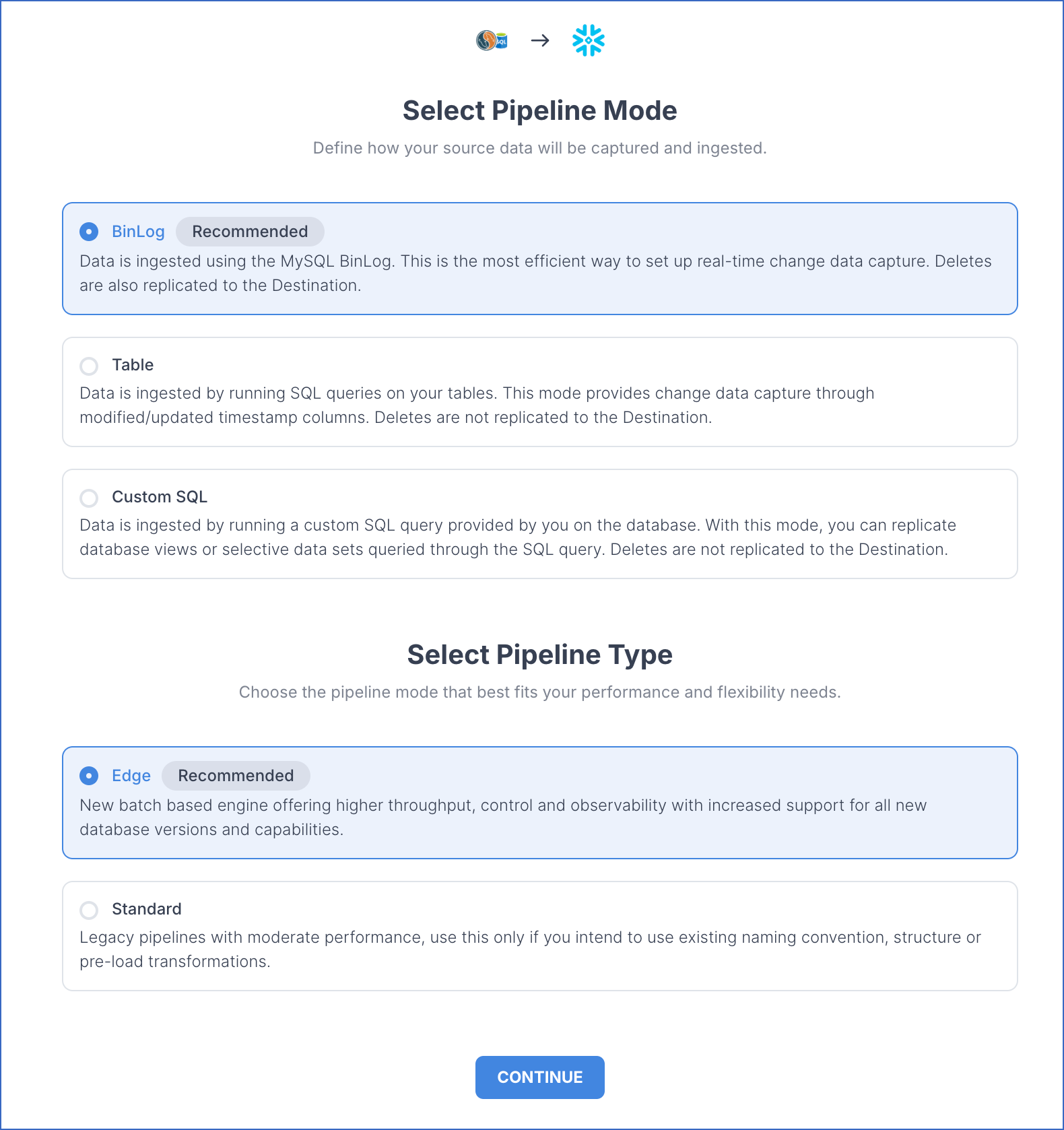Click the Recommended badge next to Edge
The width and height of the screenshot is (1064, 1130).
click(x=236, y=776)
